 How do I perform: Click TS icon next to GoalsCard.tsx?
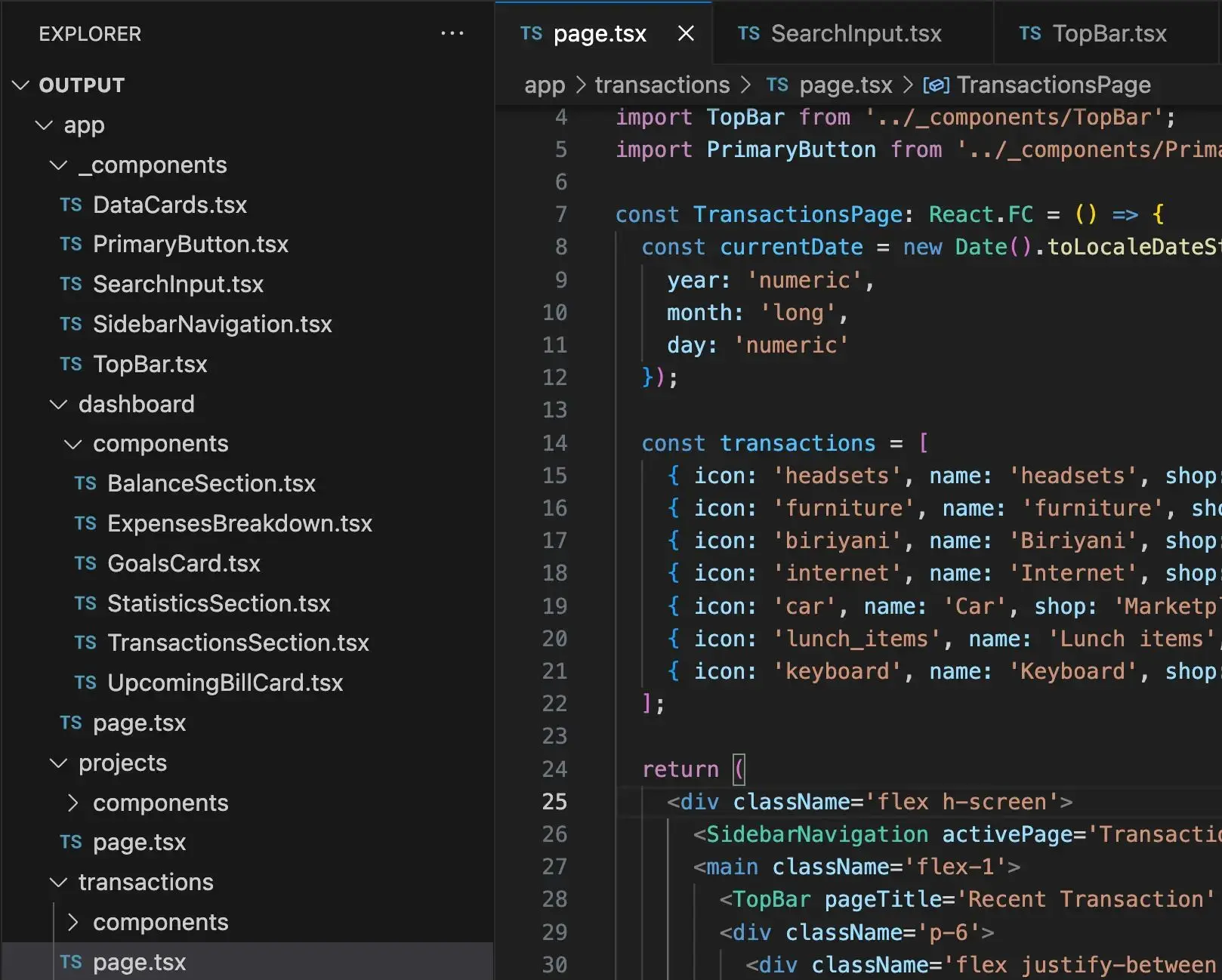85,563
